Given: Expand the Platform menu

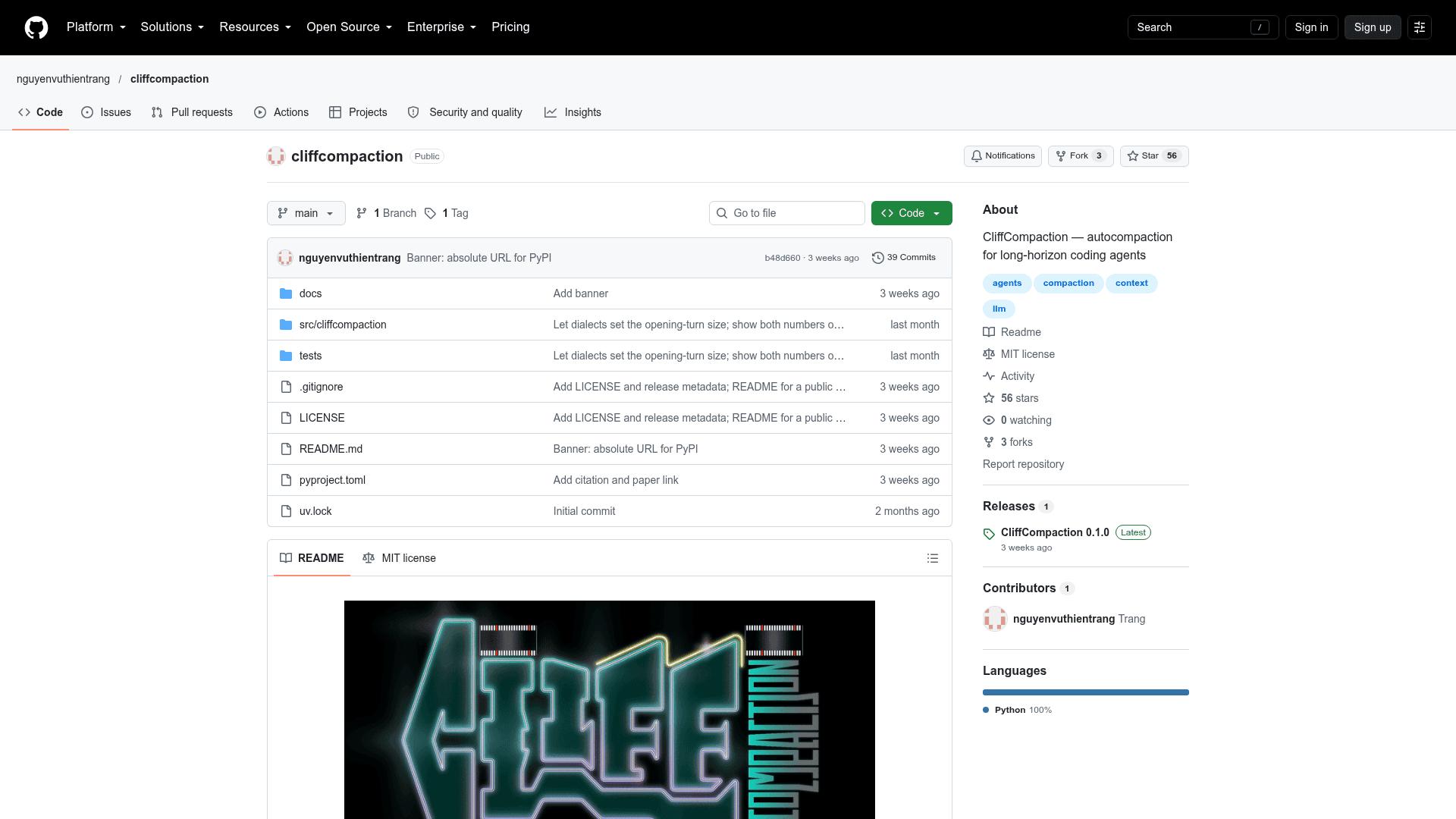Looking at the screenshot, I should click(96, 27).
